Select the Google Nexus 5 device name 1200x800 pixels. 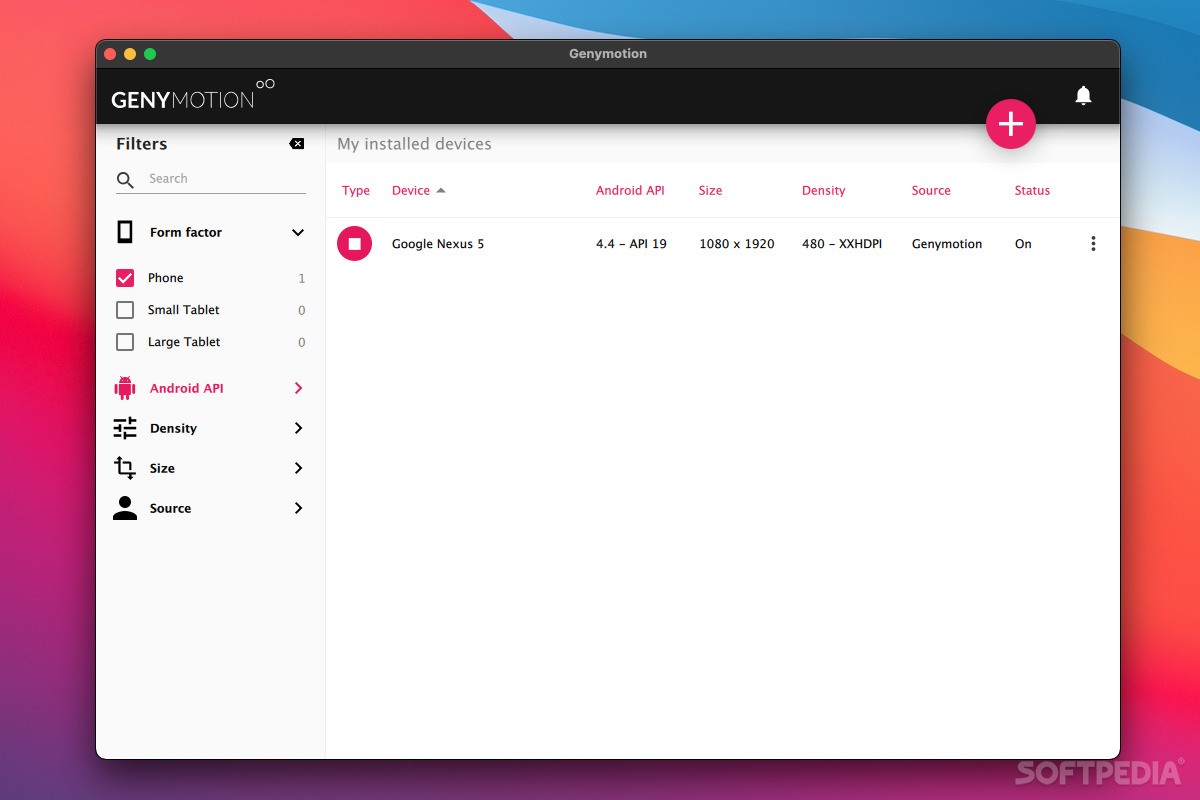point(438,244)
